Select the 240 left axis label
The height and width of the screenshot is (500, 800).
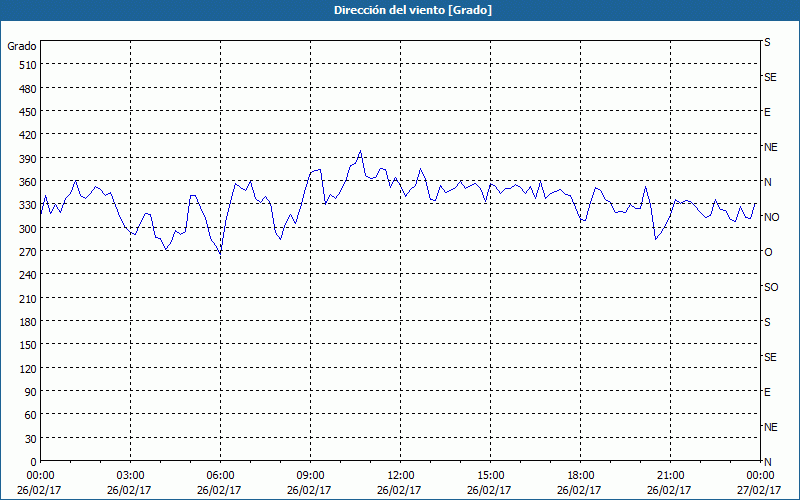[29, 276]
